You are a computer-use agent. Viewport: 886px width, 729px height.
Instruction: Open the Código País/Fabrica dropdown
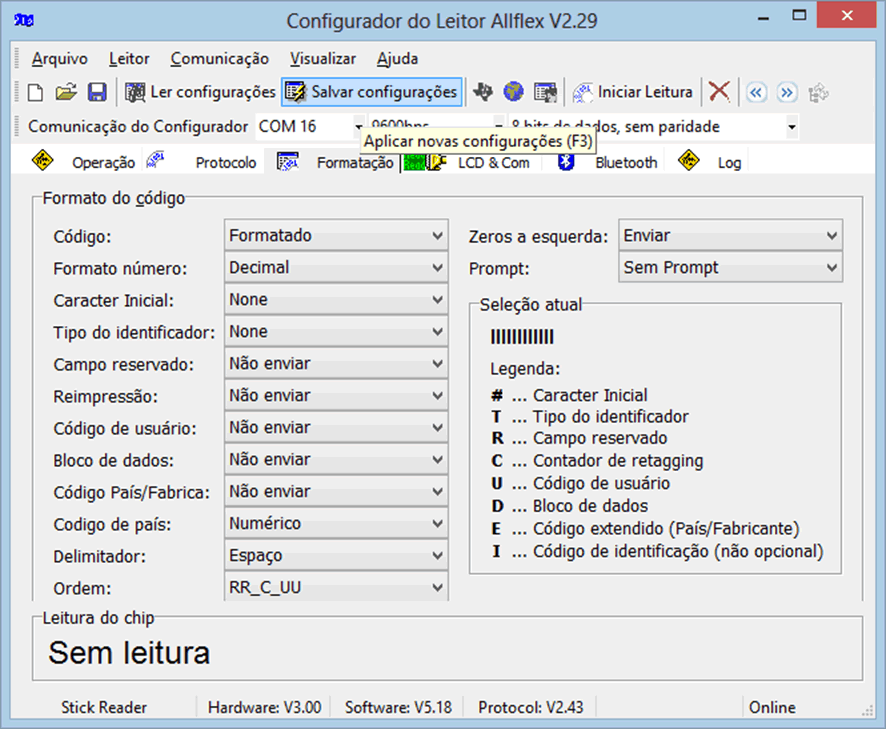(336, 492)
